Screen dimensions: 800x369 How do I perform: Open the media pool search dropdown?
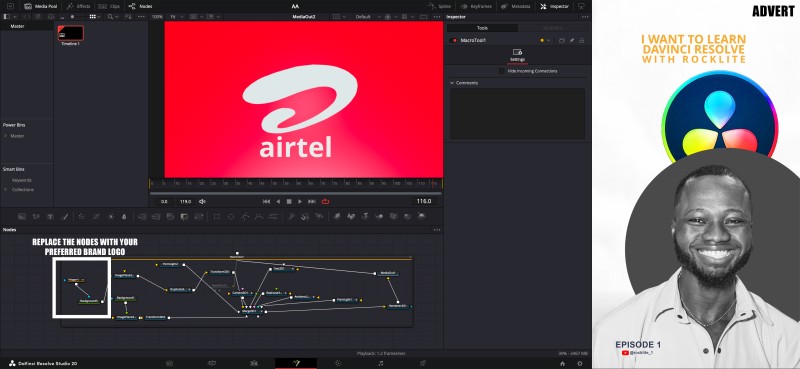click(112, 17)
